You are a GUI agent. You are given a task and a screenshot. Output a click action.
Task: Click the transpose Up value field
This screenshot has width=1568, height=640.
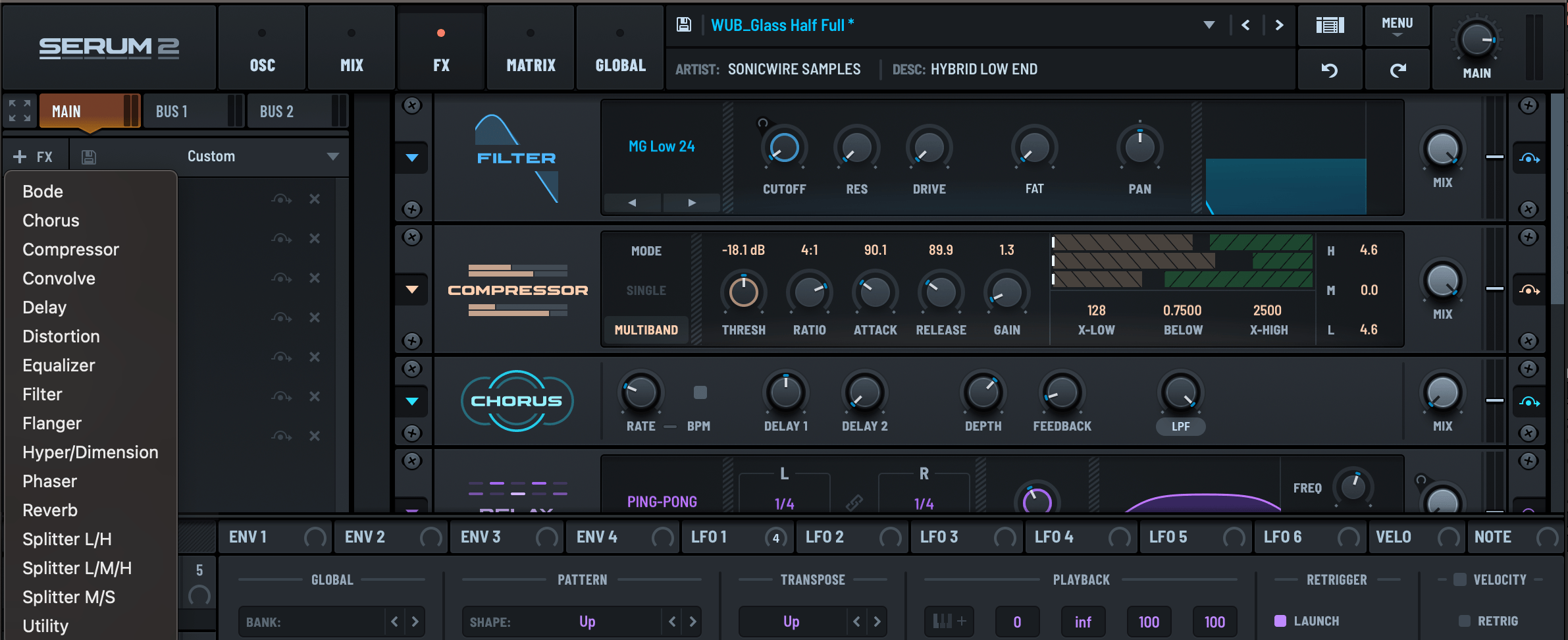pos(791,622)
